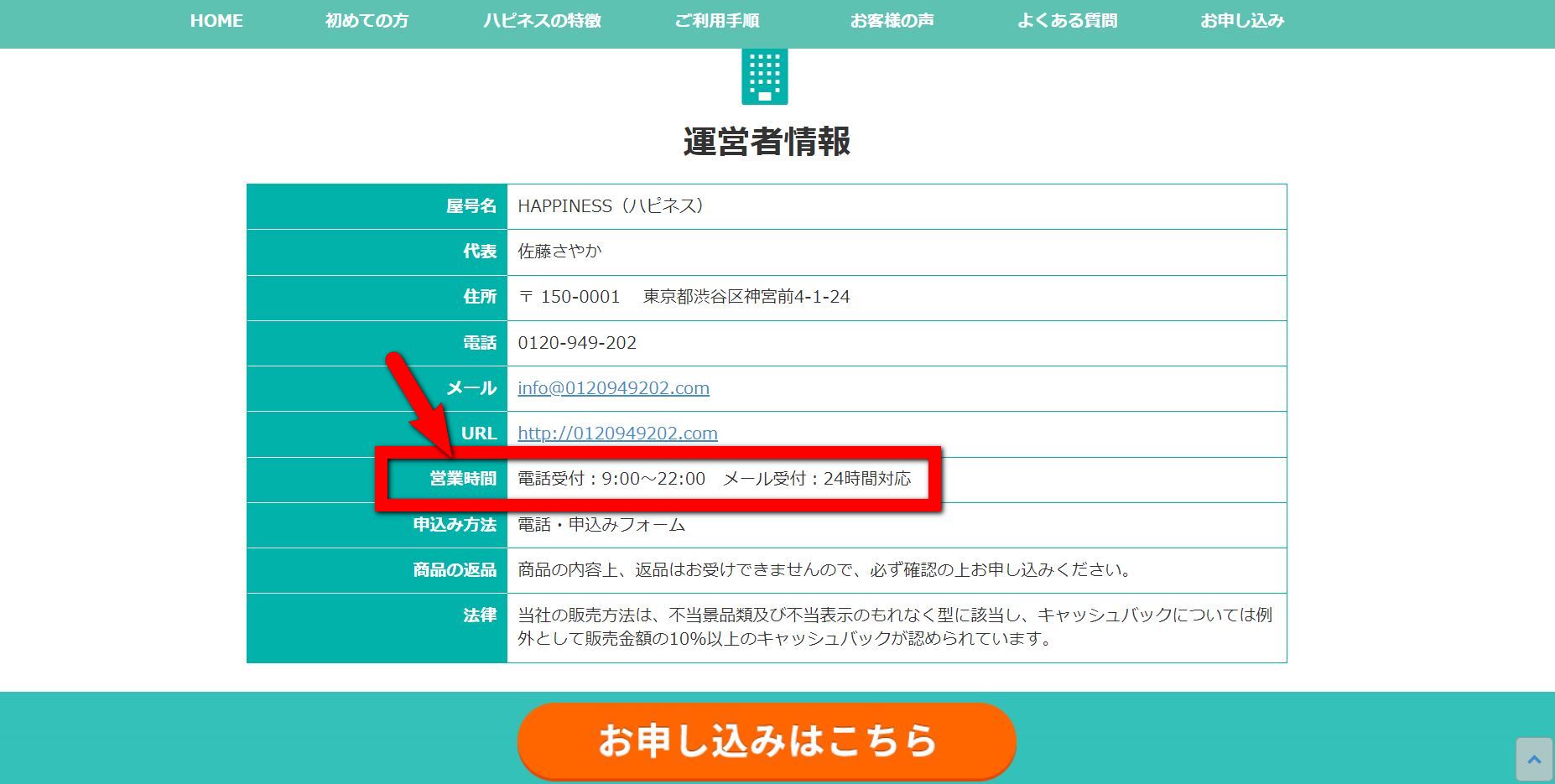The width and height of the screenshot is (1555, 784).
Task: Open the 初めての方 navigation item
Action: click(x=367, y=21)
